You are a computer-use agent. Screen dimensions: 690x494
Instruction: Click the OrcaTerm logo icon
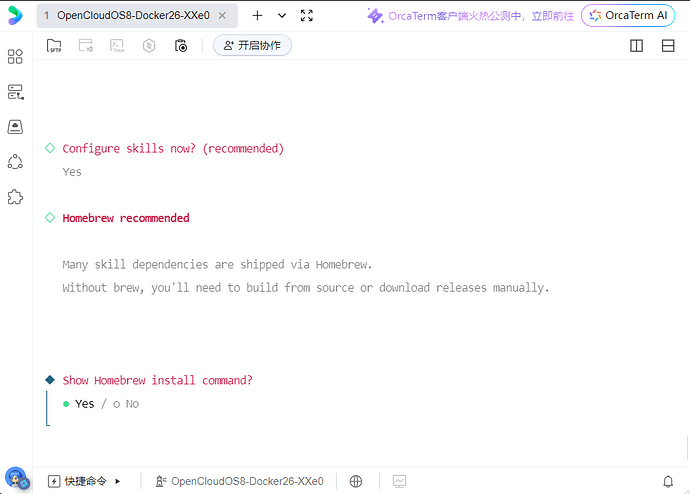[15, 15]
